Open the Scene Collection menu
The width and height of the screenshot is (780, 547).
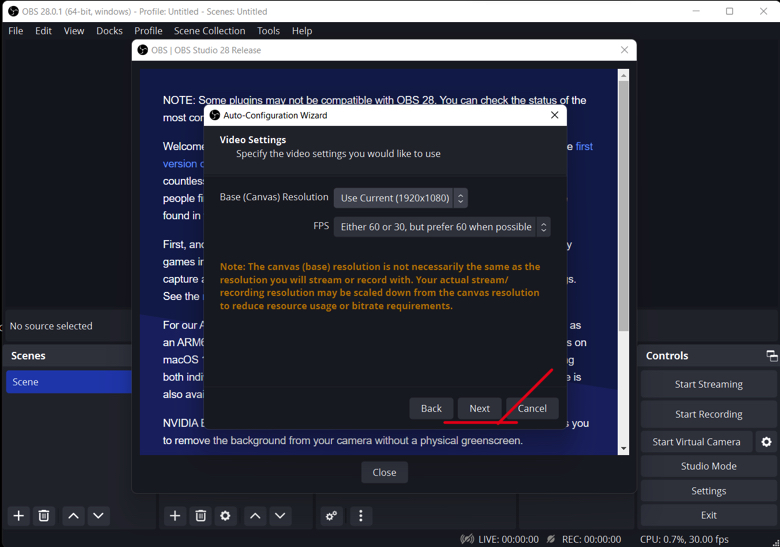click(209, 31)
